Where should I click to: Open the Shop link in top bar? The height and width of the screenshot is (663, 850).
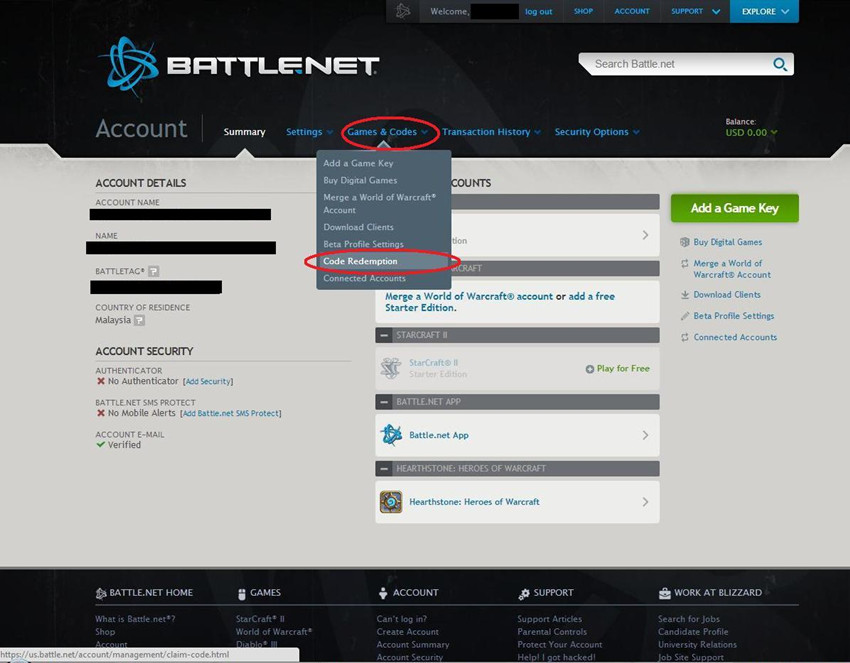coord(583,11)
